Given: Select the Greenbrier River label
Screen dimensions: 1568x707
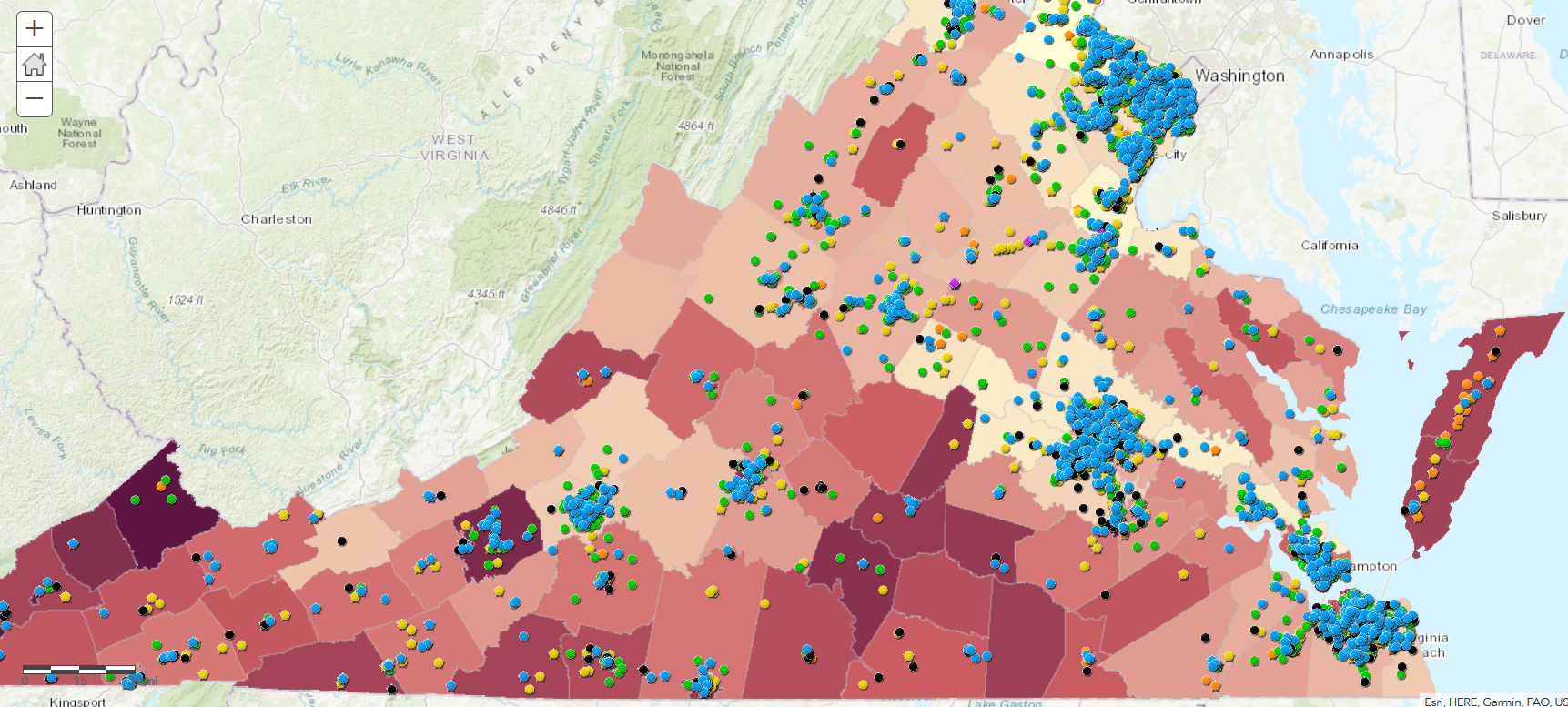Looking at the screenshot, I should [551, 267].
